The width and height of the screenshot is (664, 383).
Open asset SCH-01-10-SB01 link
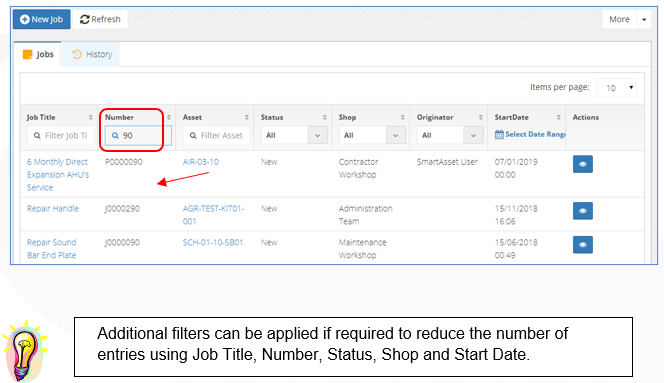(213, 242)
